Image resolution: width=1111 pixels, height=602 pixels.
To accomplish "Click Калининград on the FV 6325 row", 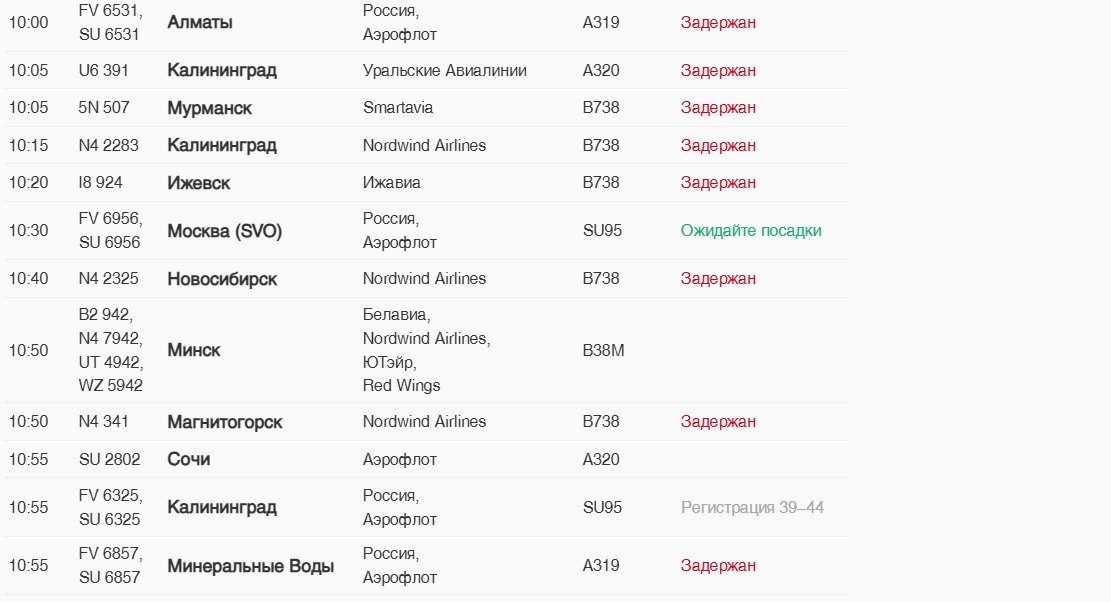I will click(x=222, y=508).
